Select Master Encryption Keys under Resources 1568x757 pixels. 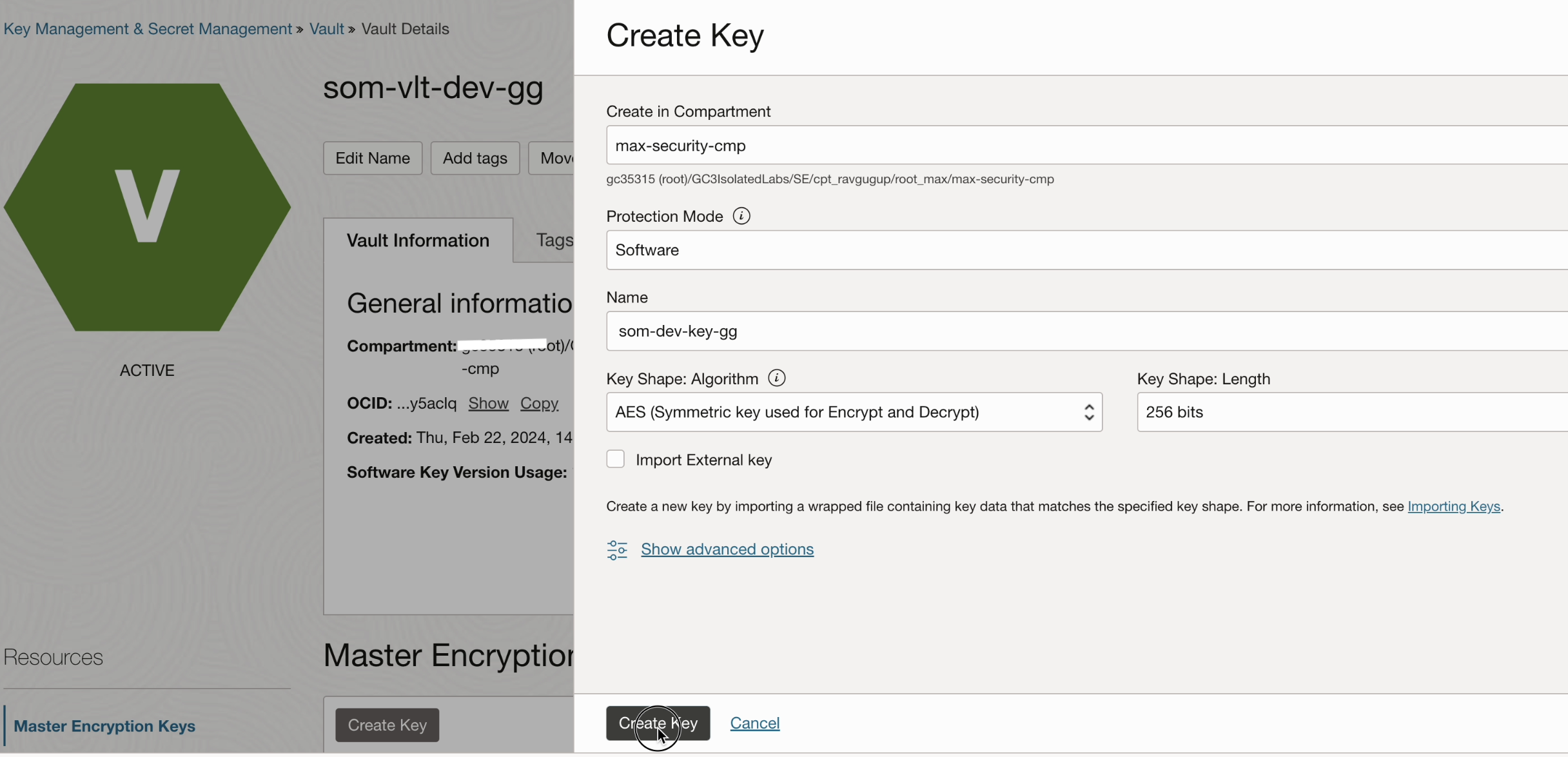tap(106, 726)
